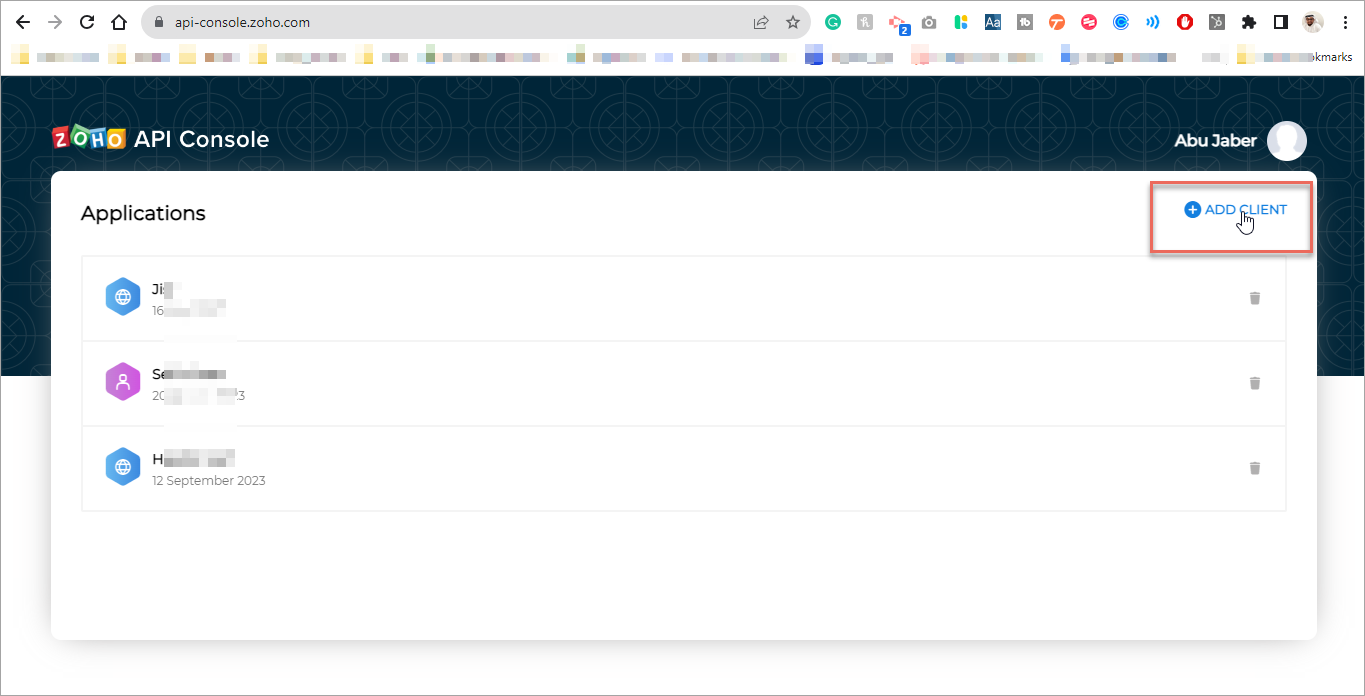1365x696 pixels.
Task: Open the purple person application icon
Action: pos(123,382)
